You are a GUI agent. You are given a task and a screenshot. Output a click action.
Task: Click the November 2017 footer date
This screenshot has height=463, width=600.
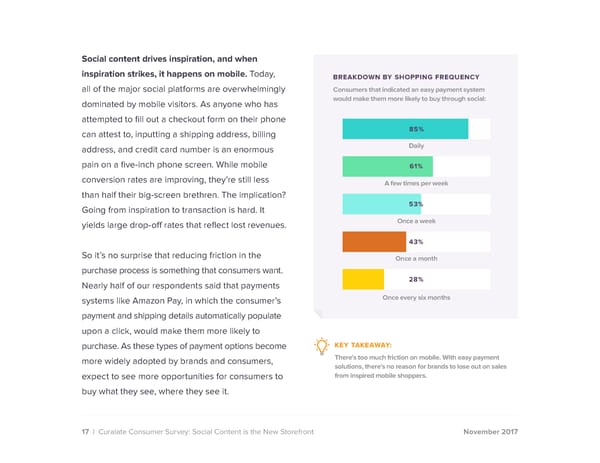pyautogui.click(x=500, y=430)
